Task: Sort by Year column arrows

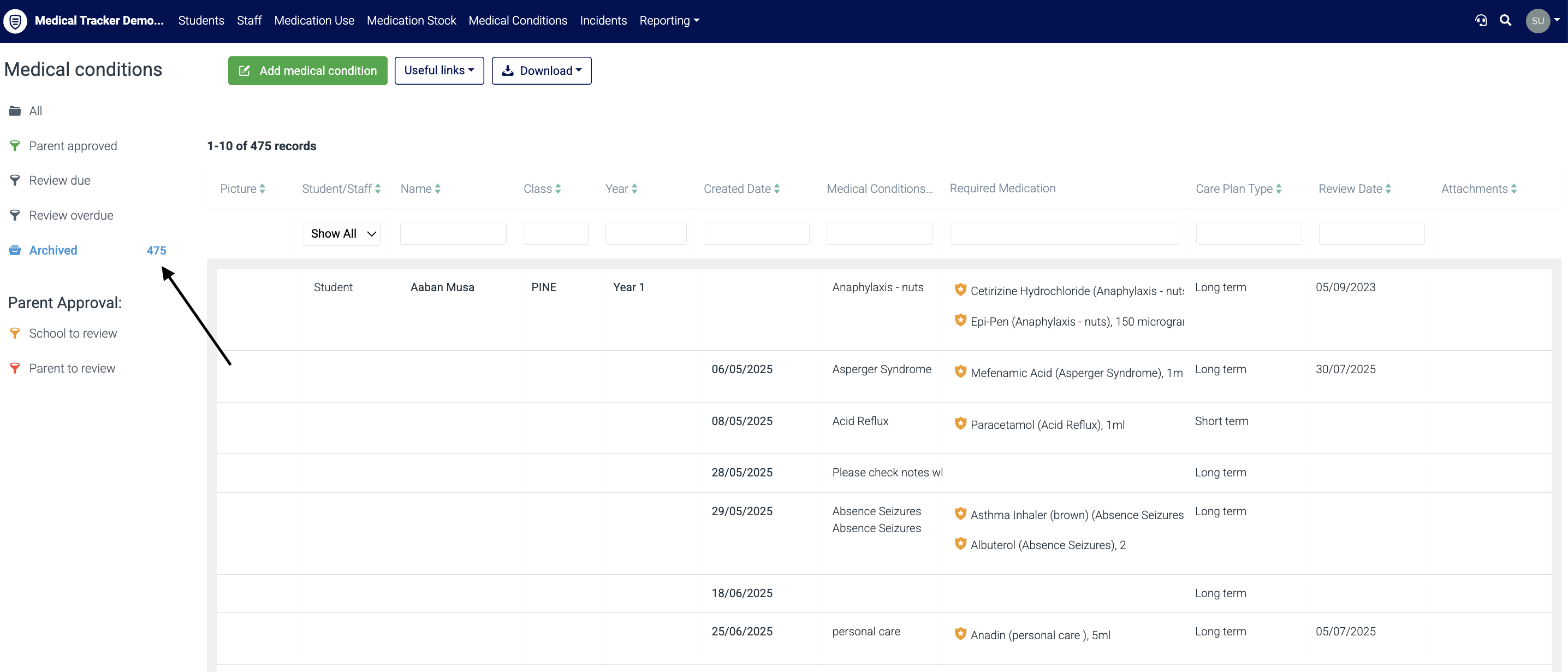Action: click(635, 189)
